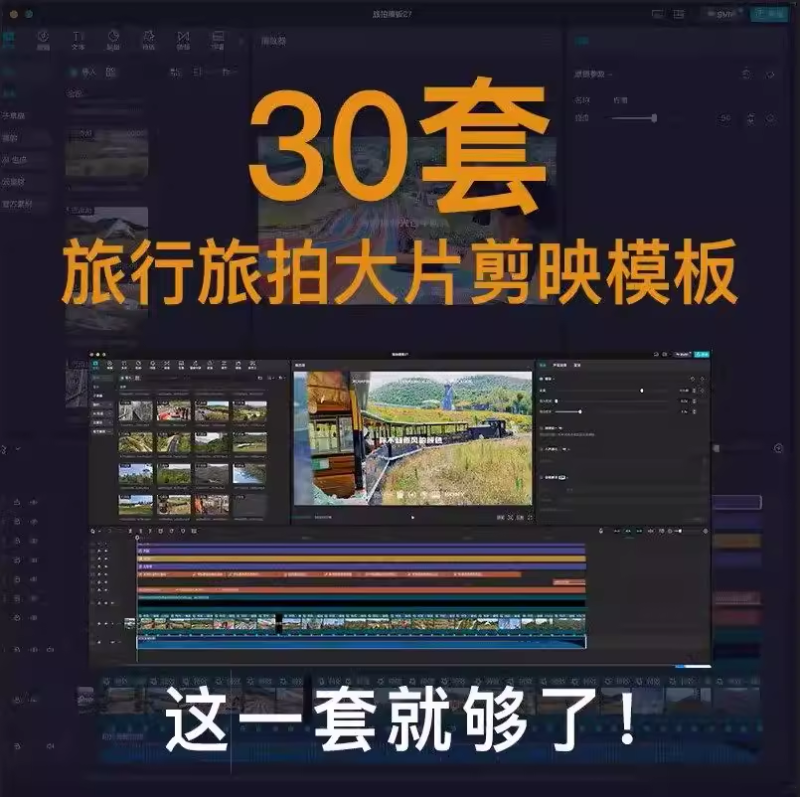The width and height of the screenshot is (800, 797).
Task: Open the 贴纸 (Sticker) panel icon
Action: [x=112, y=40]
